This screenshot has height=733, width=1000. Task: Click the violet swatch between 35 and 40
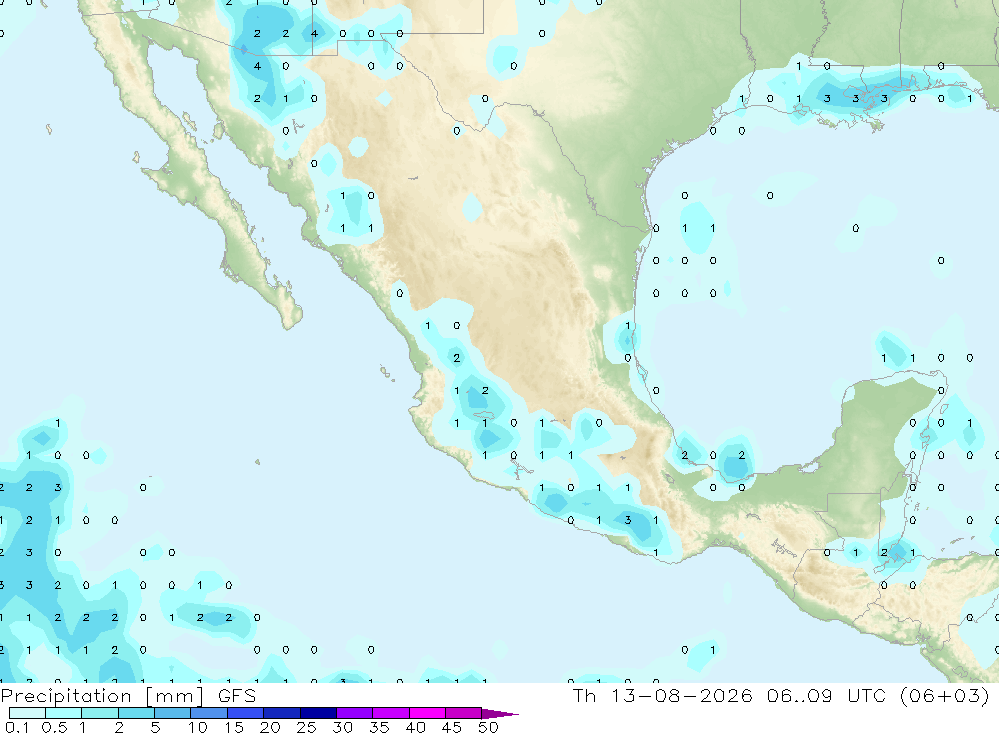pyautogui.click(x=391, y=713)
